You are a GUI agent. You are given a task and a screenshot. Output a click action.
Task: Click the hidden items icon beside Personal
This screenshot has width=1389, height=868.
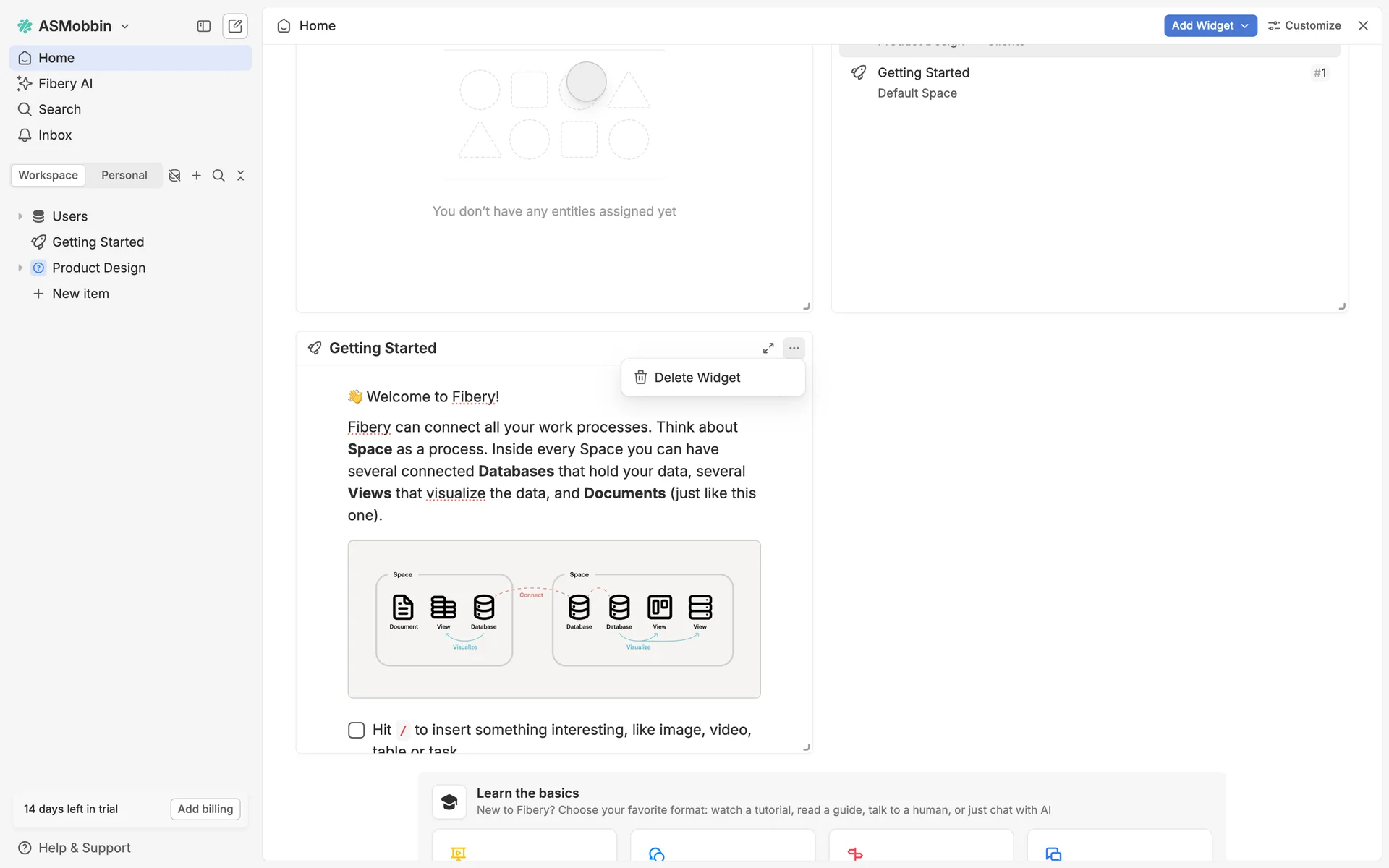tap(174, 176)
